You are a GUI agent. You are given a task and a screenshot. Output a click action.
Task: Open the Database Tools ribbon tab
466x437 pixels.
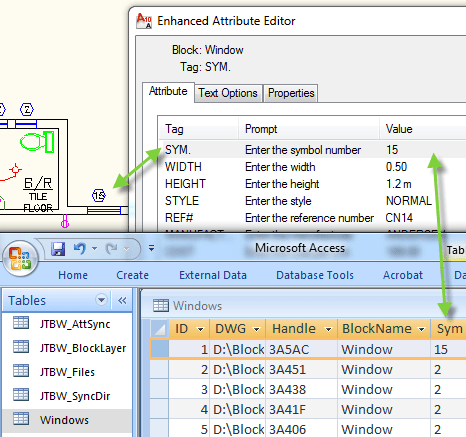[x=315, y=275]
